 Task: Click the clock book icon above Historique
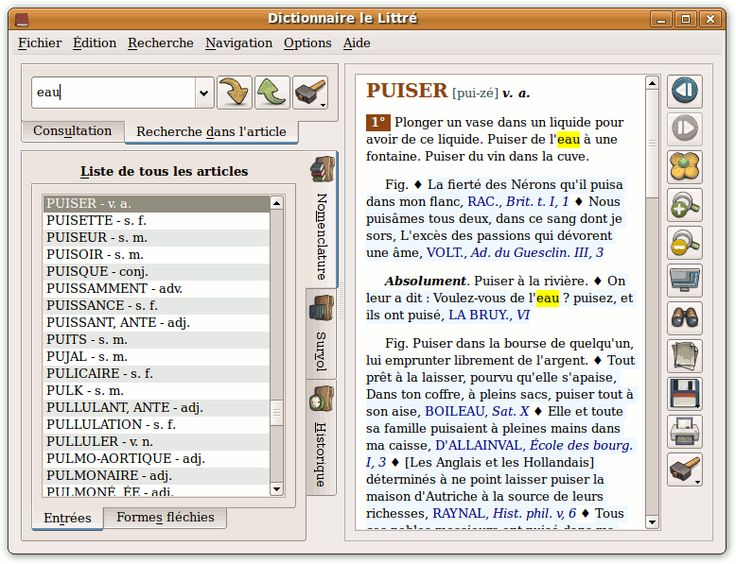click(x=322, y=399)
